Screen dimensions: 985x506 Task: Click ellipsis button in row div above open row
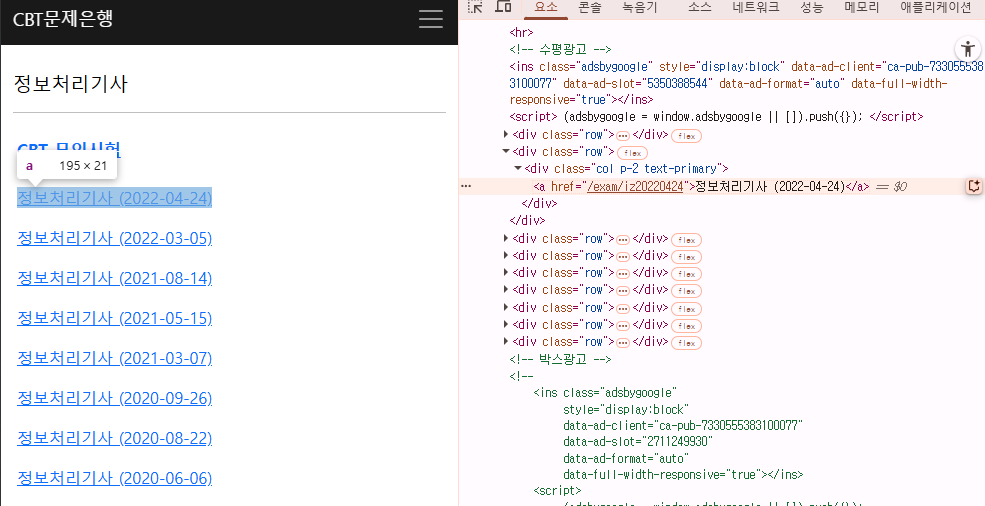tap(623, 136)
